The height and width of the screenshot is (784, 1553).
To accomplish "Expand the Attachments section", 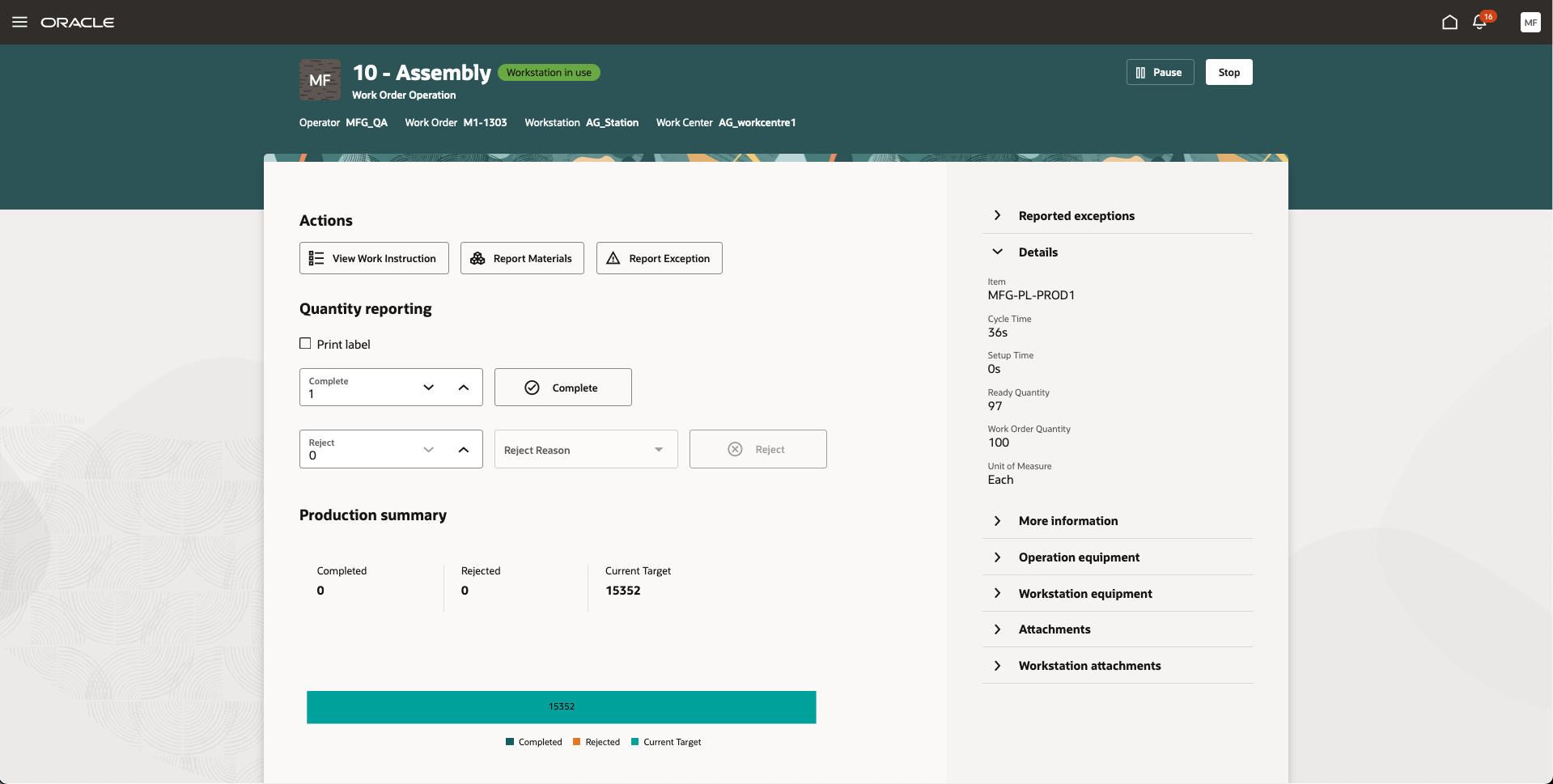I will (x=1117, y=629).
